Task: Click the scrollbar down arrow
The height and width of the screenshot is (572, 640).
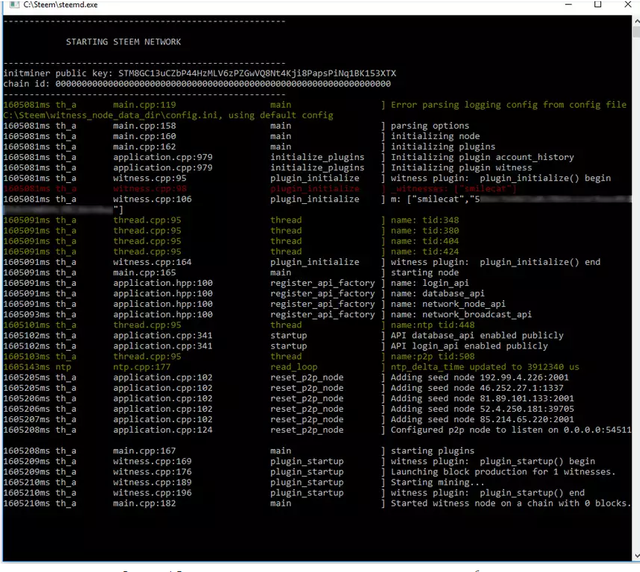Action: (x=636, y=556)
